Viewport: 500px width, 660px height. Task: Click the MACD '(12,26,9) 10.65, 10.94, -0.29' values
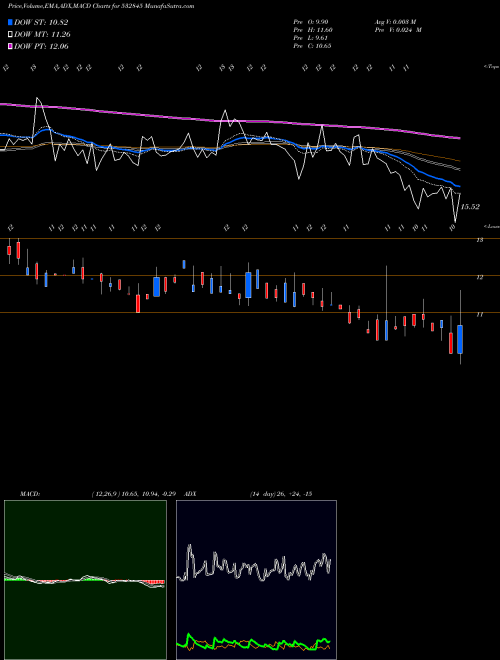coord(133,494)
